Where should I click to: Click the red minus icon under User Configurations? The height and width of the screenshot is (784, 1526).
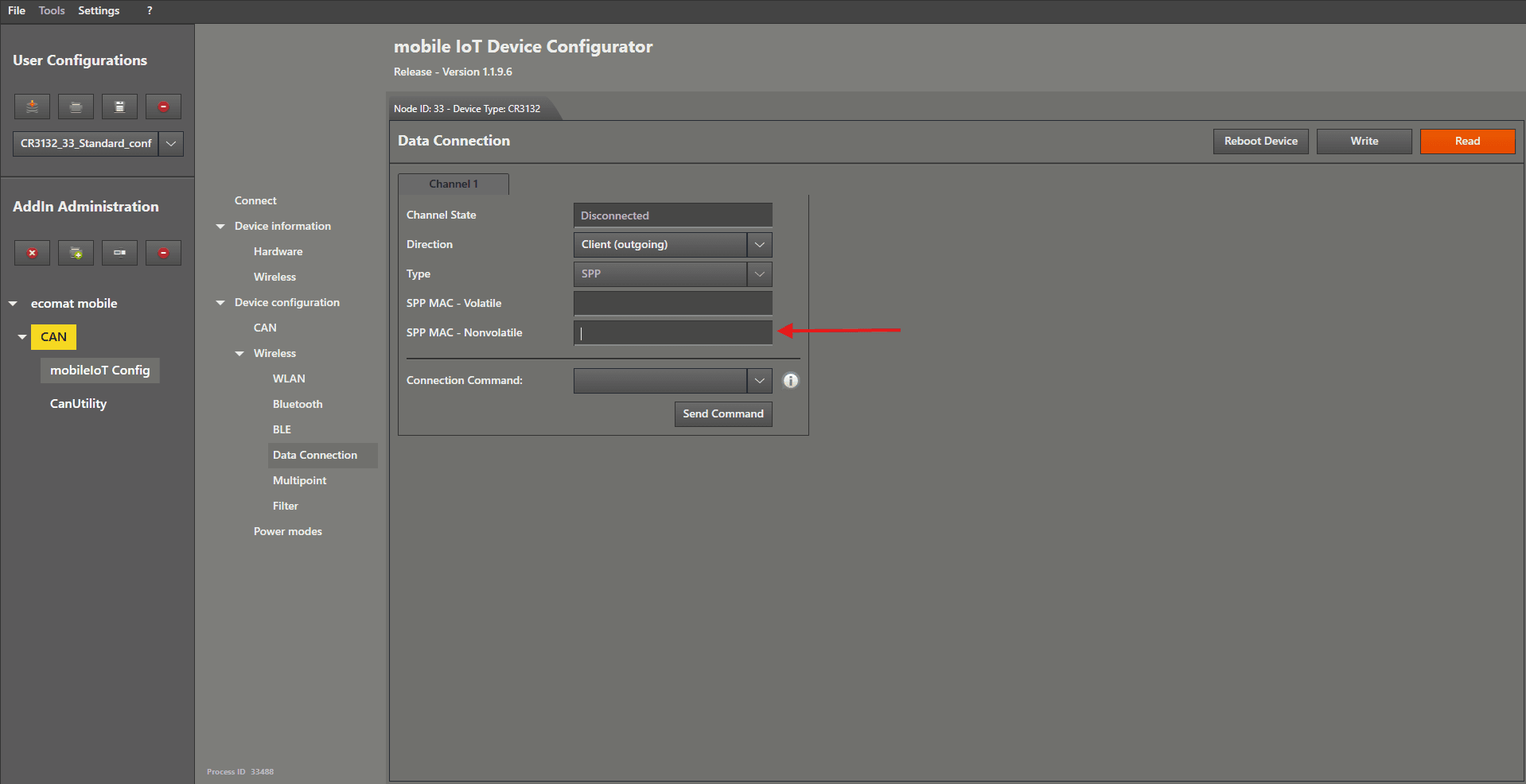tap(163, 107)
